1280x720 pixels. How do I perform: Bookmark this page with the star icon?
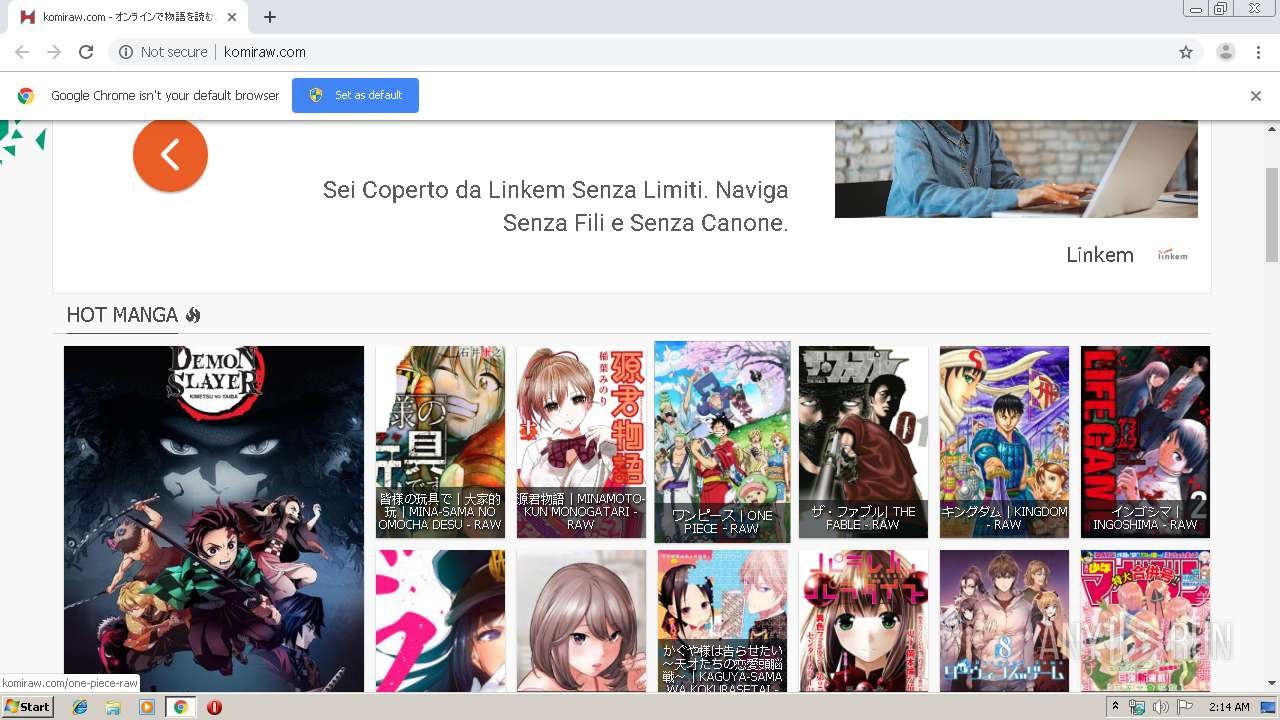[x=1186, y=52]
